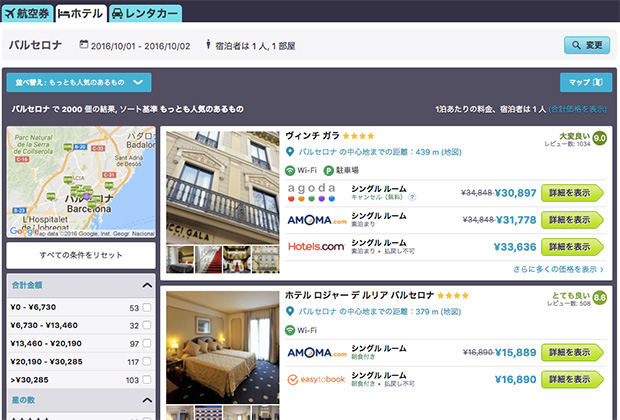Image resolution: width=620 pixels, height=420 pixels.
Task: Click the Barcelona map preview
Action: coord(81,182)
